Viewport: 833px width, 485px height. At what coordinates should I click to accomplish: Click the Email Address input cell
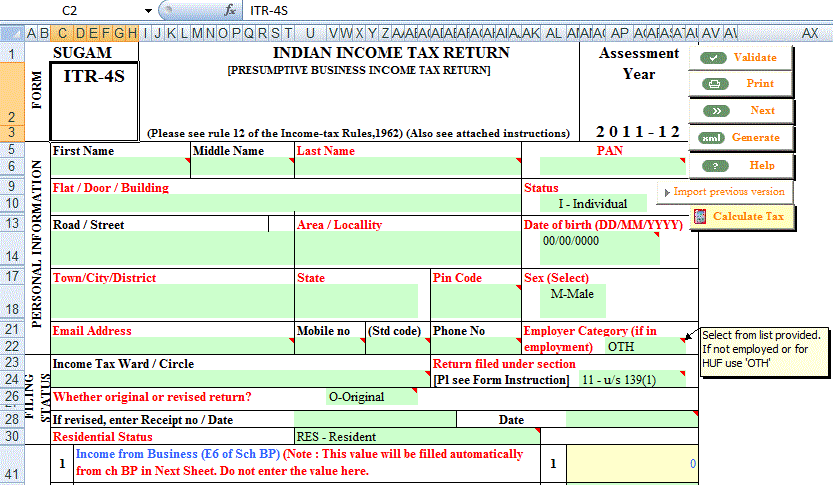pos(172,346)
